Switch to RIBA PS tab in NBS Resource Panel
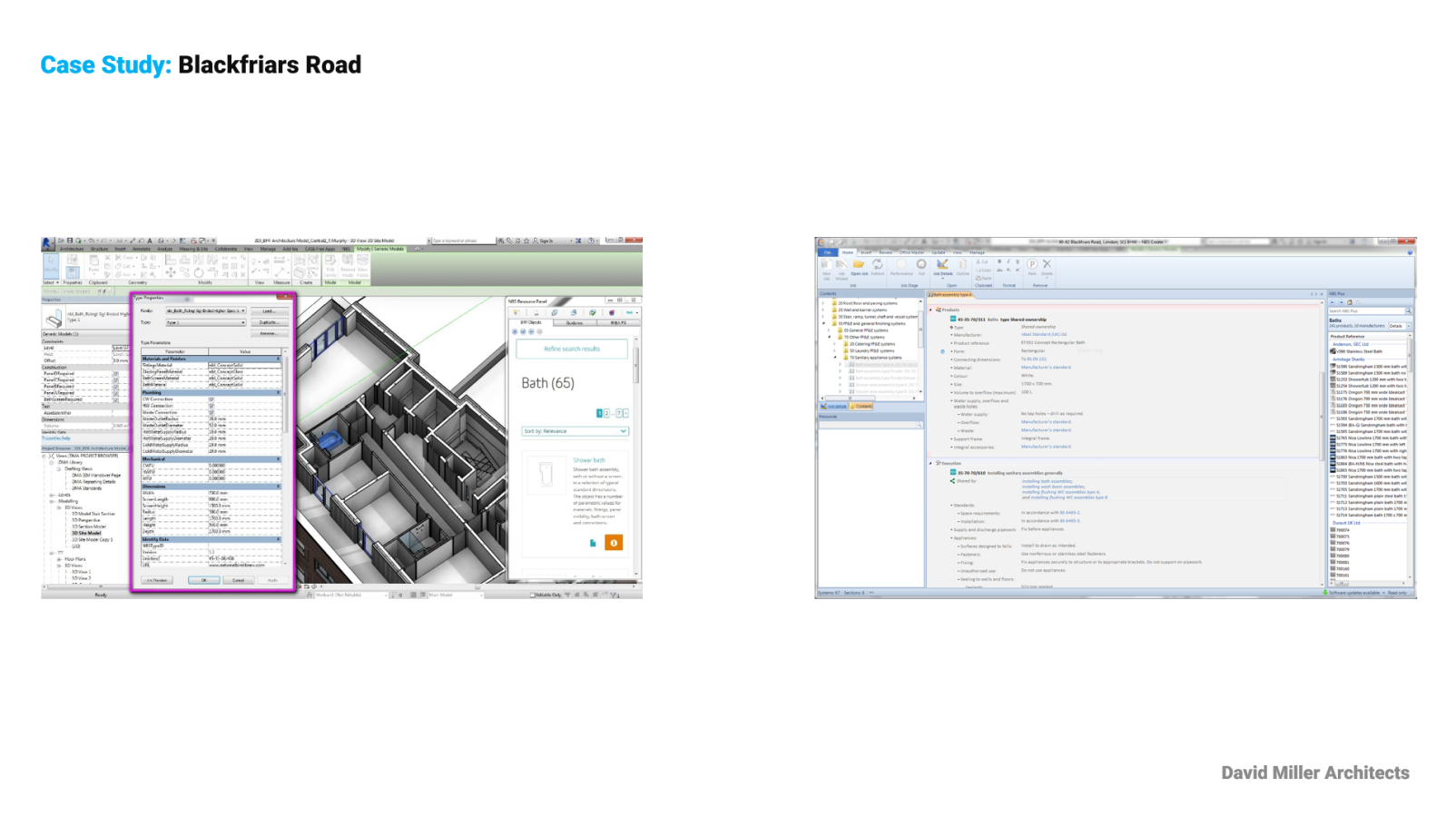The height and width of the screenshot is (817, 1456). tap(618, 322)
